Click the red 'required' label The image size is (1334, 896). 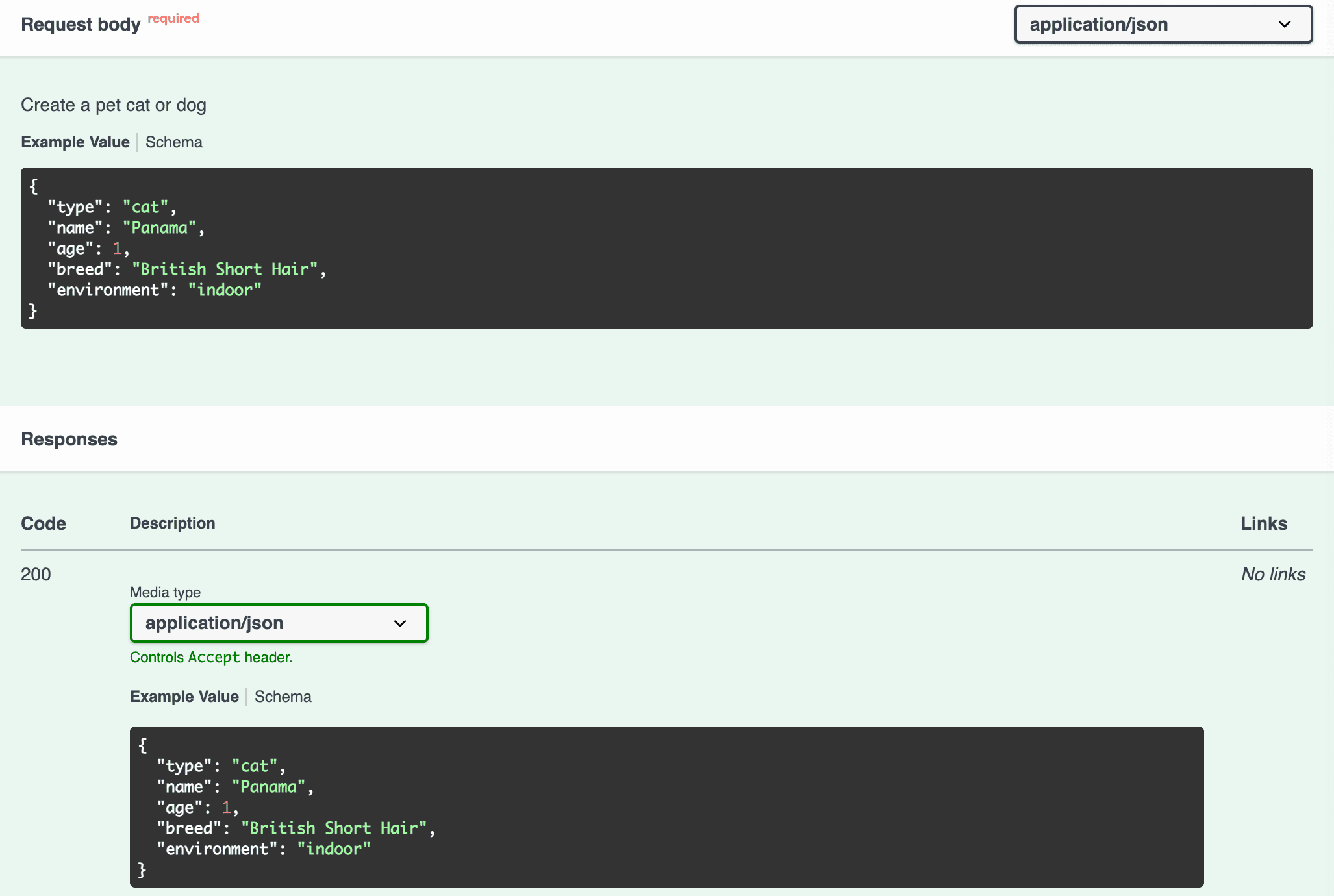pos(173,19)
